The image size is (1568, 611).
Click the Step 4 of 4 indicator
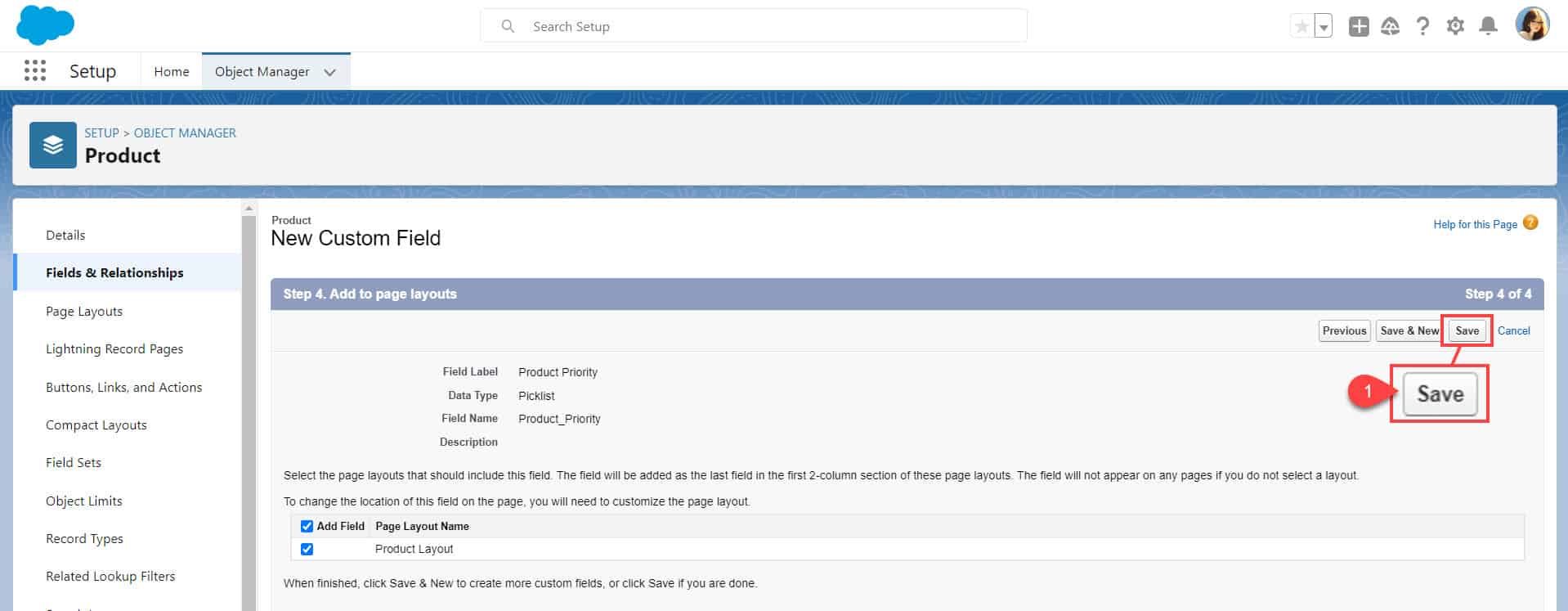(1498, 294)
